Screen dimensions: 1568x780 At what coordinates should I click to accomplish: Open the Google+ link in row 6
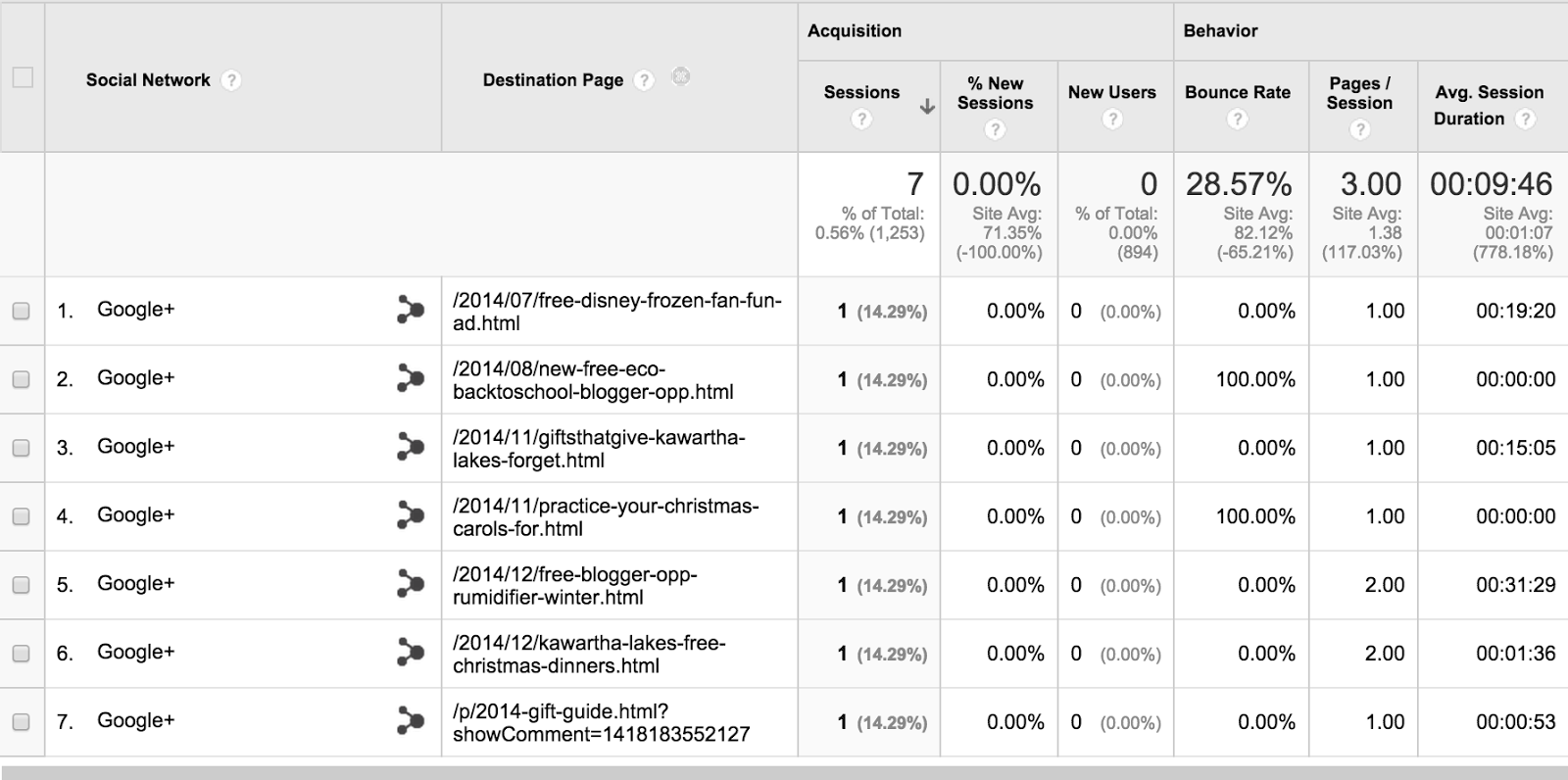tap(135, 653)
